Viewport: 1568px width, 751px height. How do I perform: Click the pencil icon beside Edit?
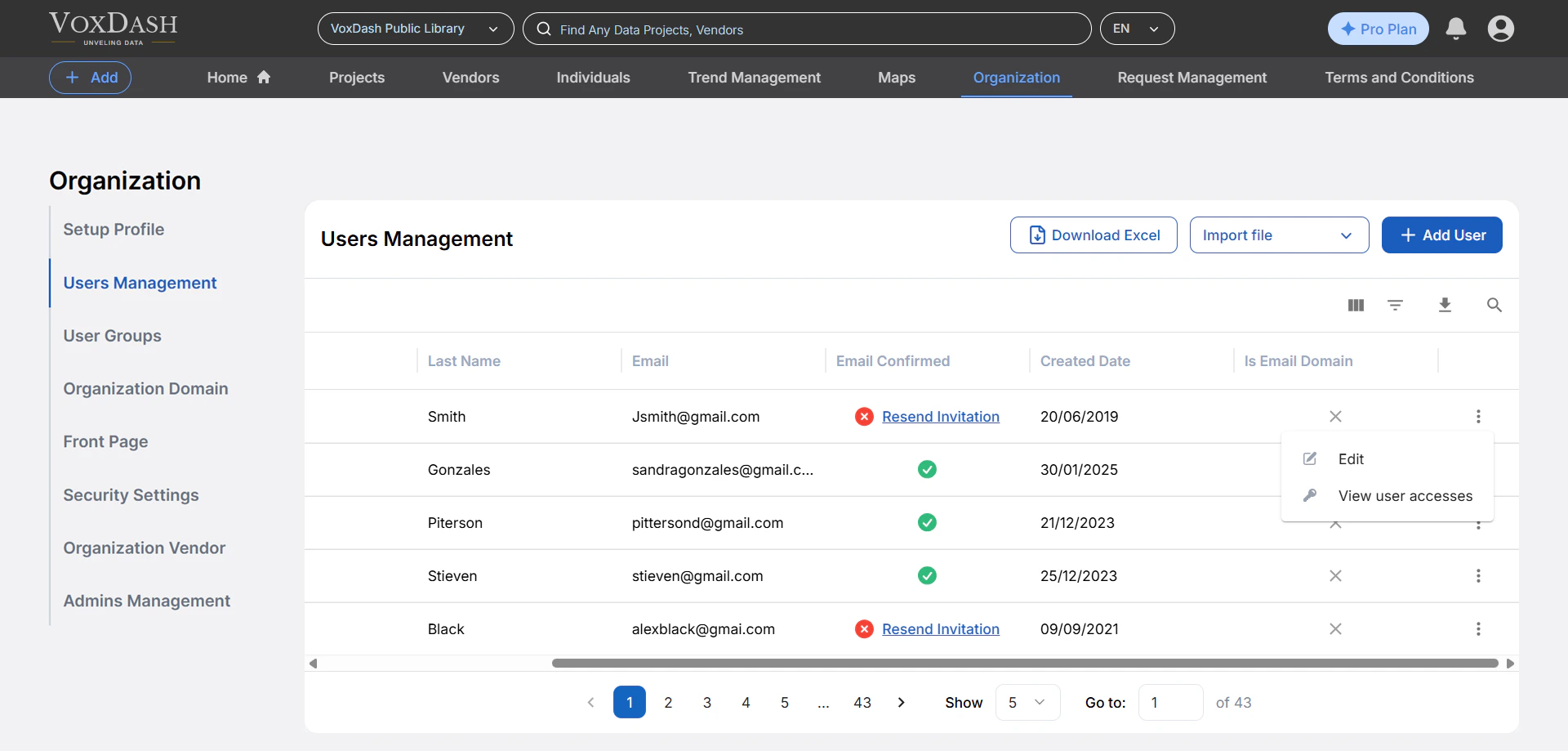click(x=1310, y=458)
